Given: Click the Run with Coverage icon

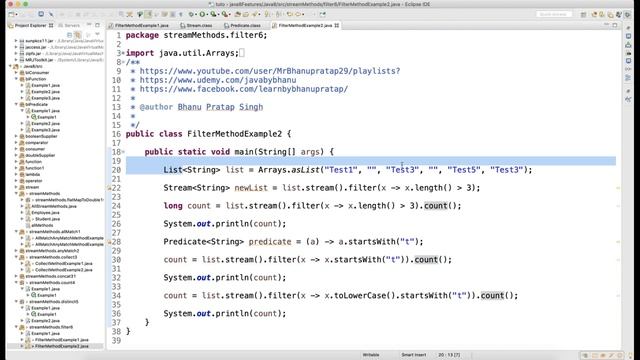Looking at the screenshot, I should click(213, 14).
